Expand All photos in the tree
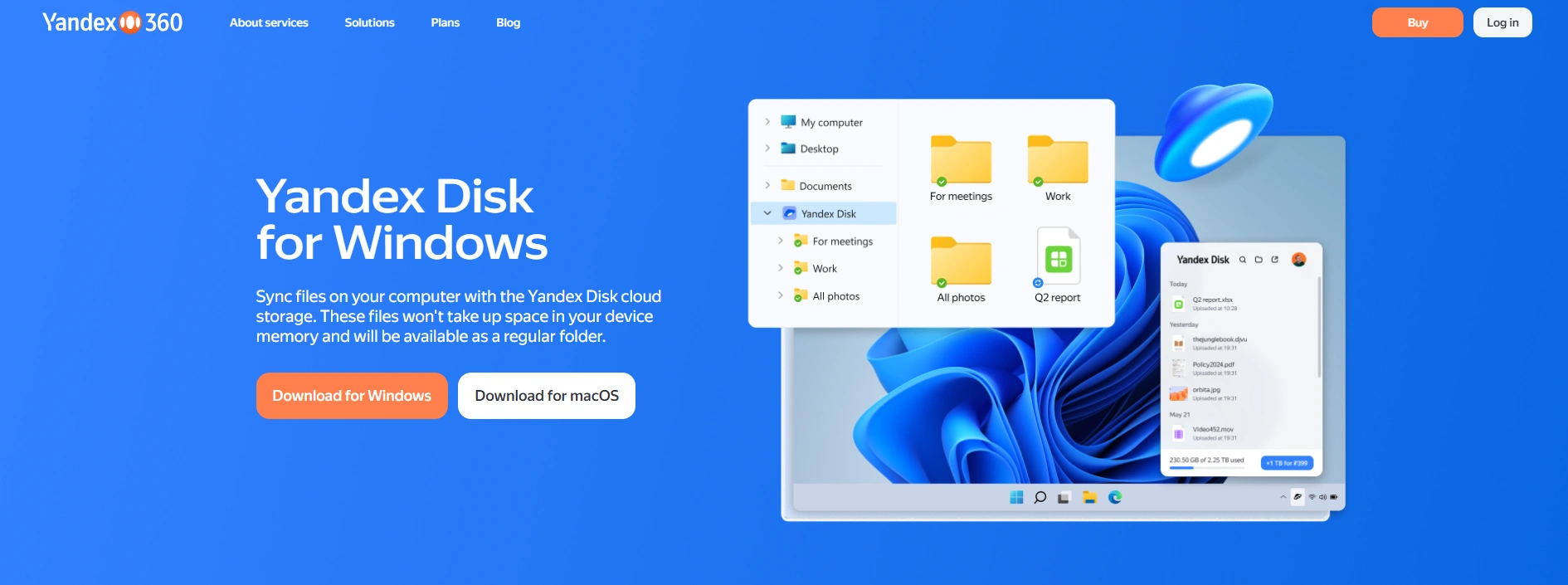The image size is (1568, 585). [781, 295]
